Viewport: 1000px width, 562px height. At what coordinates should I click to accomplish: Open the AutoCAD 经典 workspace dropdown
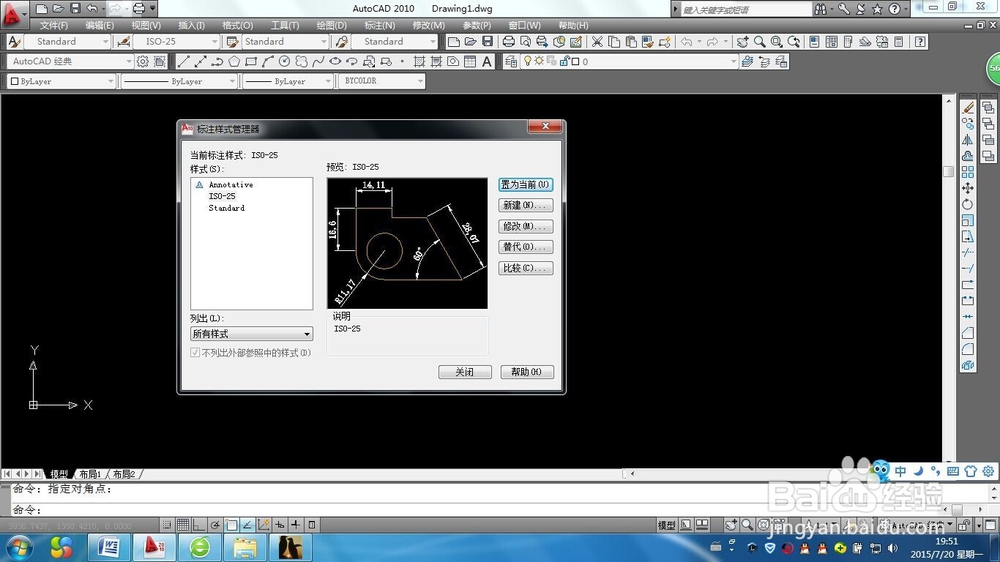click(x=70, y=61)
